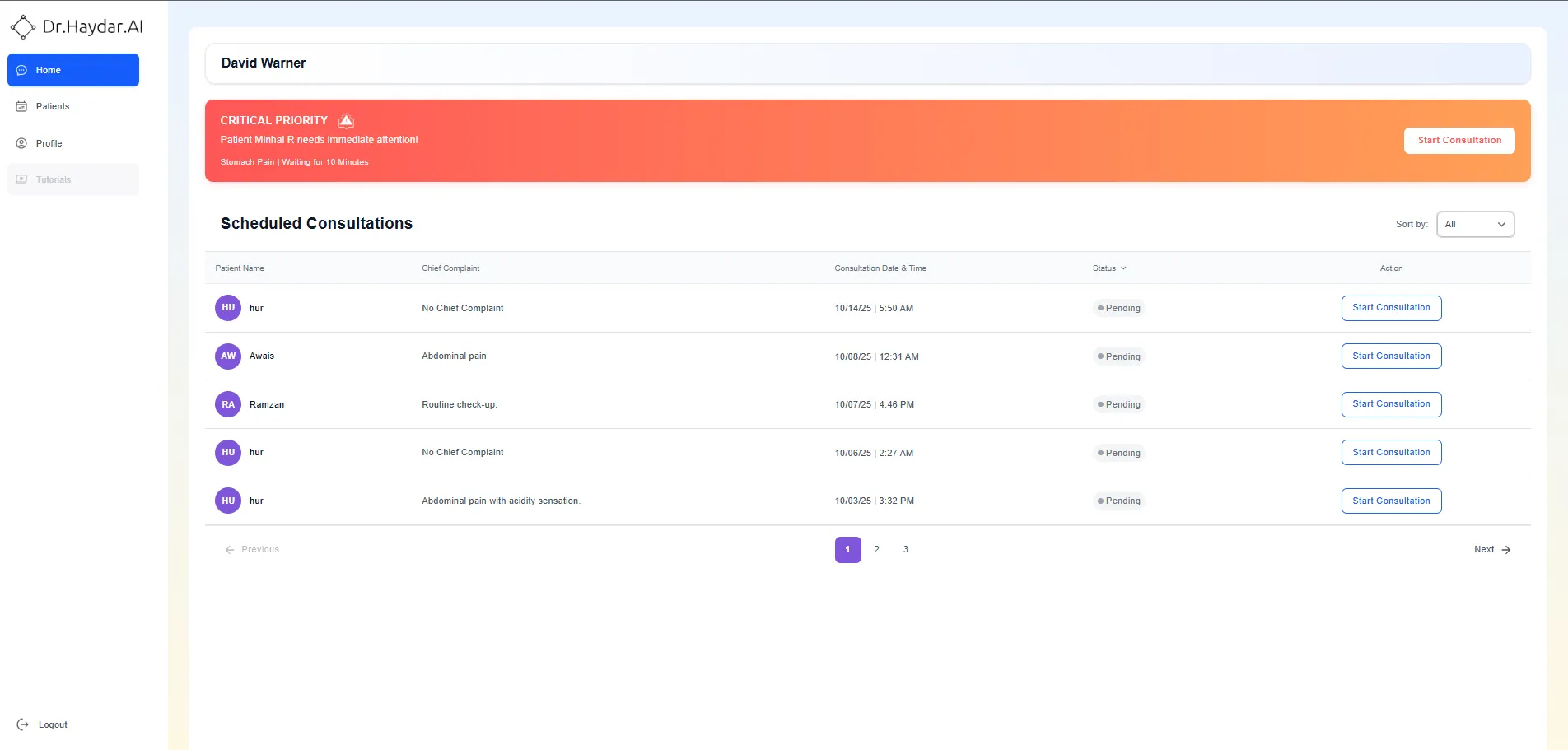Select page 1 in pagination
The image size is (1568, 750).
tap(847, 550)
